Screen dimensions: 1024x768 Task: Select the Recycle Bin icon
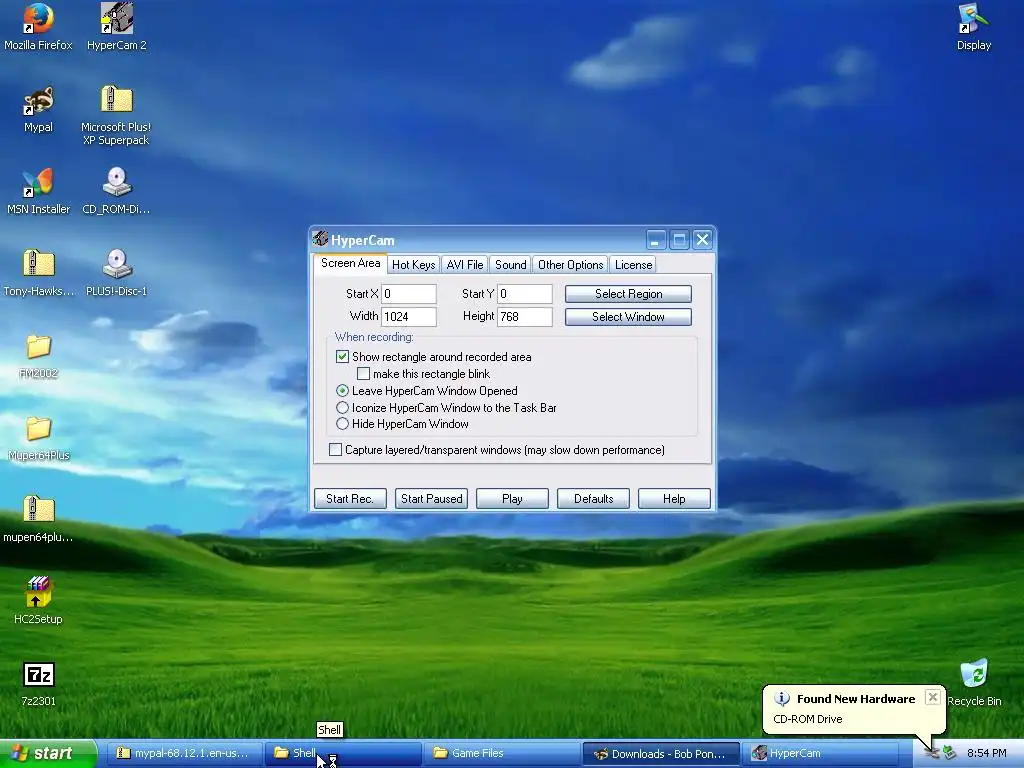pyautogui.click(x=974, y=683)
